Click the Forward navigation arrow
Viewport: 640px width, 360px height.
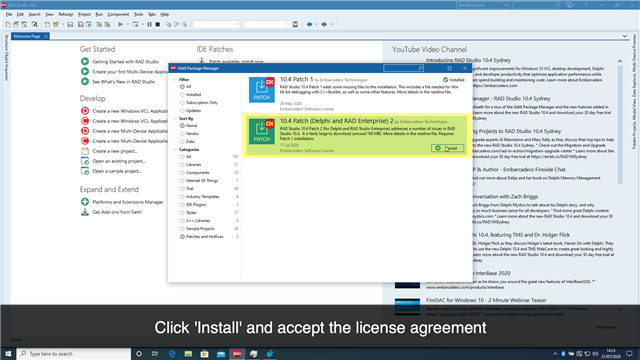point(324,24)
